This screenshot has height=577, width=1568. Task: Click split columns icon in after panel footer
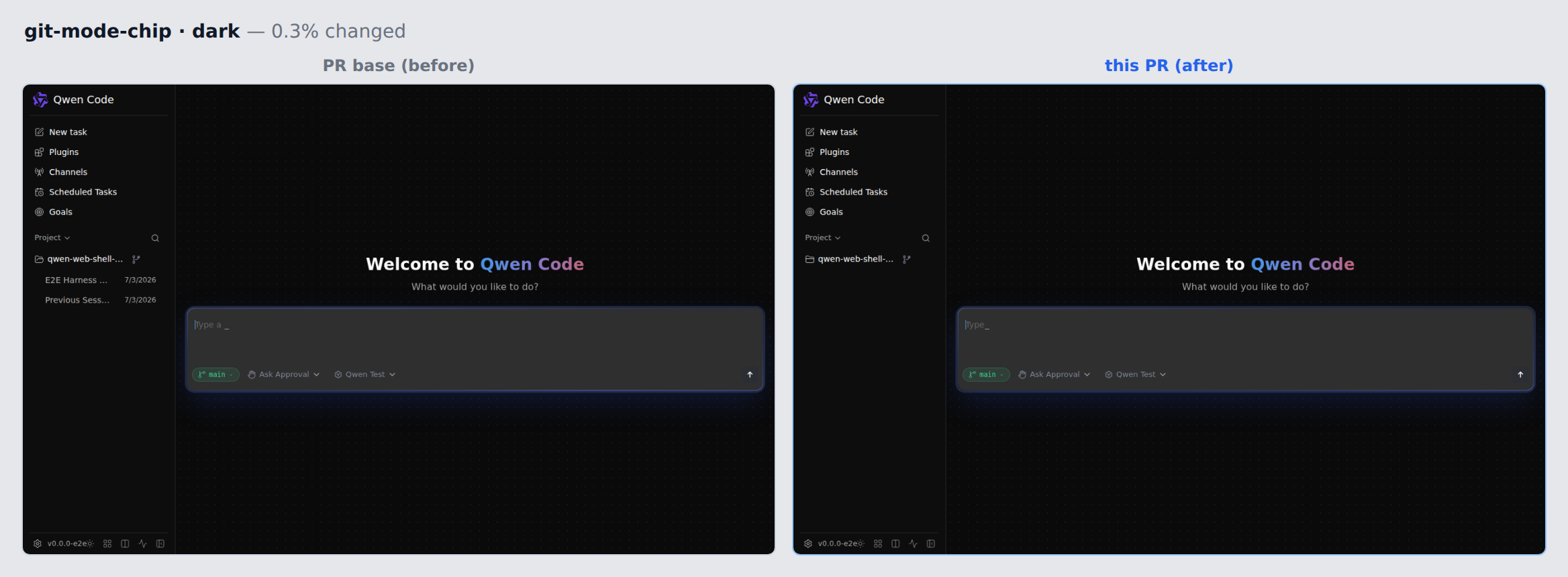coord(895,543)
